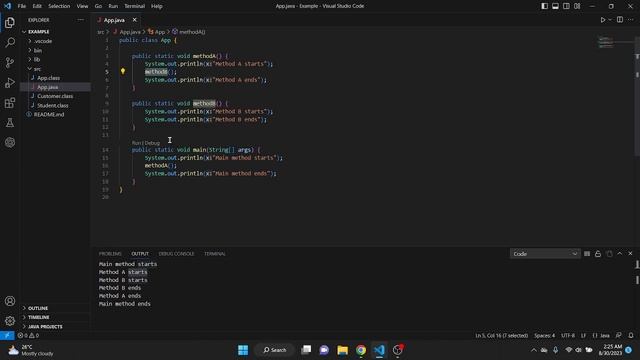Expand the TIMELINE section
The image size is (640, 360).
[x=56, y=317]
